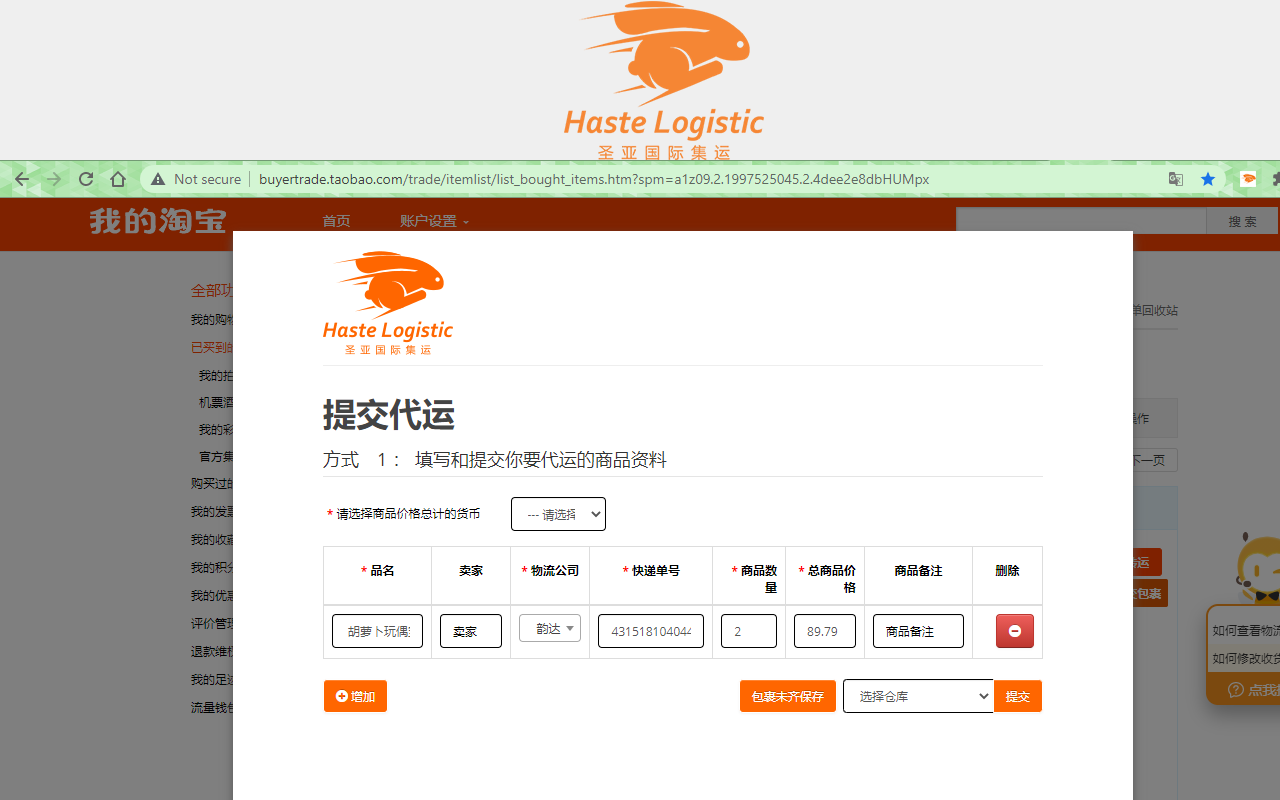Edit the 品名 product name field
This screenshot has height=800, width=1280.
(377, 631)
